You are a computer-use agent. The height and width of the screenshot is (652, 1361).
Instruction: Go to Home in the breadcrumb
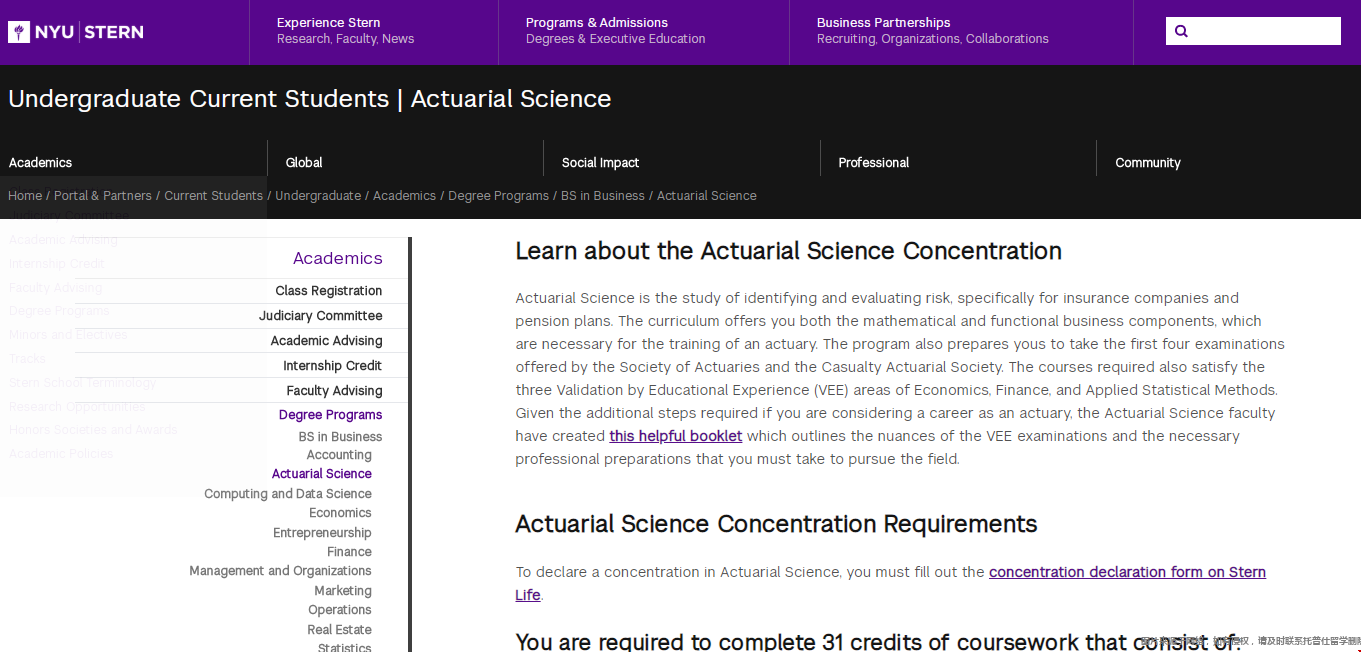point(25,196)
